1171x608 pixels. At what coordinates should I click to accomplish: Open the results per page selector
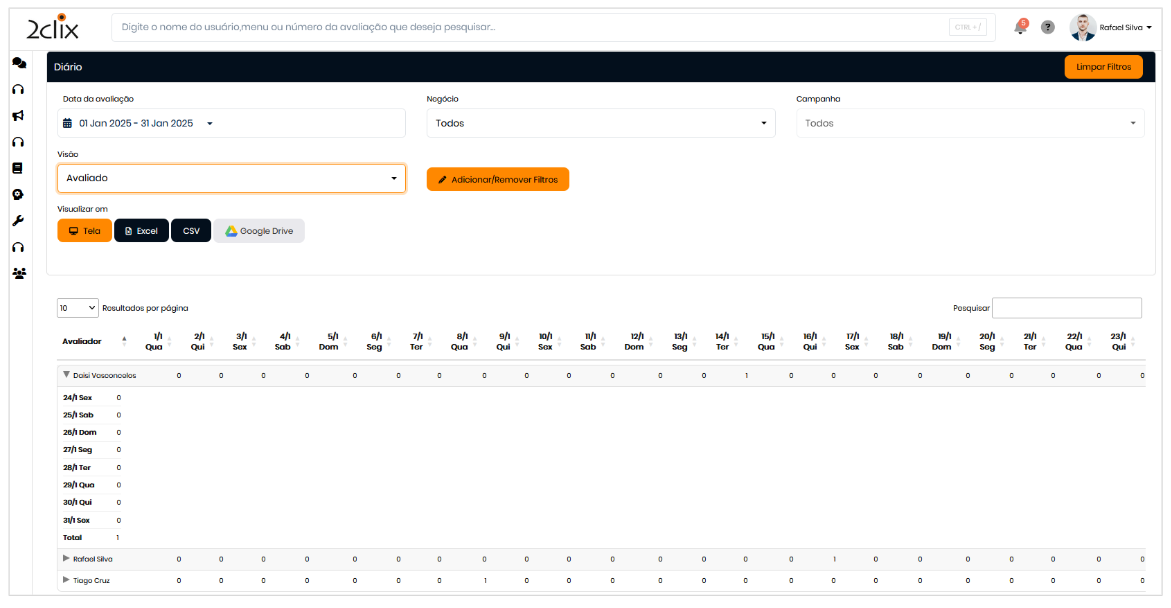pyautogui.click(x=77, y=308)
